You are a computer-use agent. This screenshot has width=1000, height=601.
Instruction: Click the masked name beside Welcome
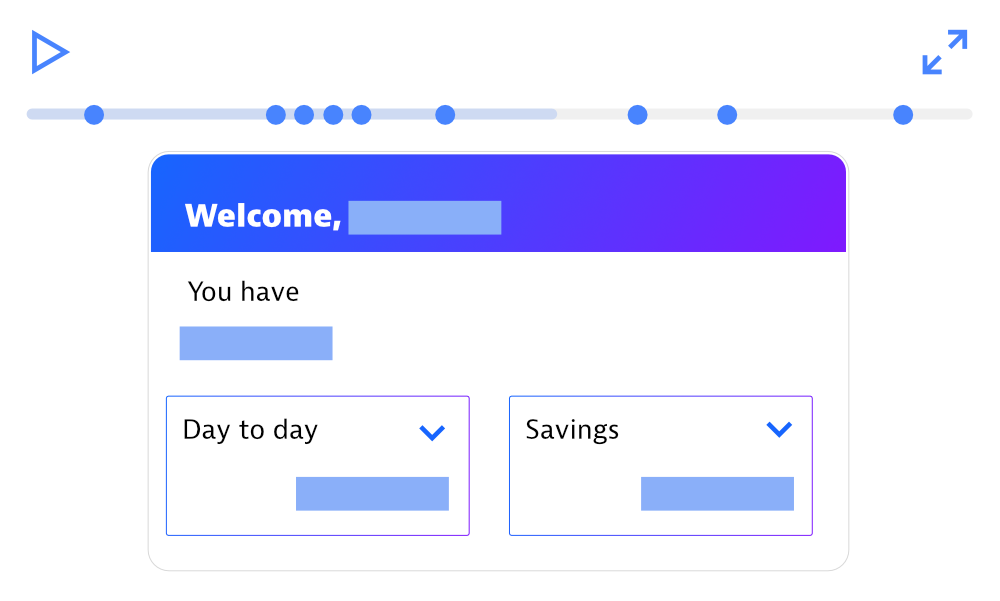(x=424, y=217)
